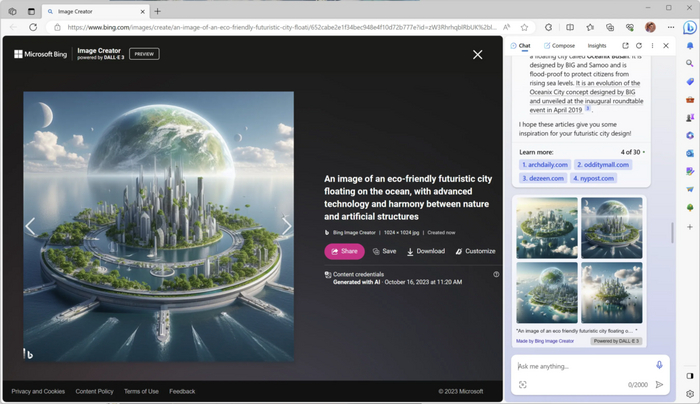Screen dimensions: 700x404
Task: Refresh the Bing chat sidebar
Action: [x=639, y=45]
